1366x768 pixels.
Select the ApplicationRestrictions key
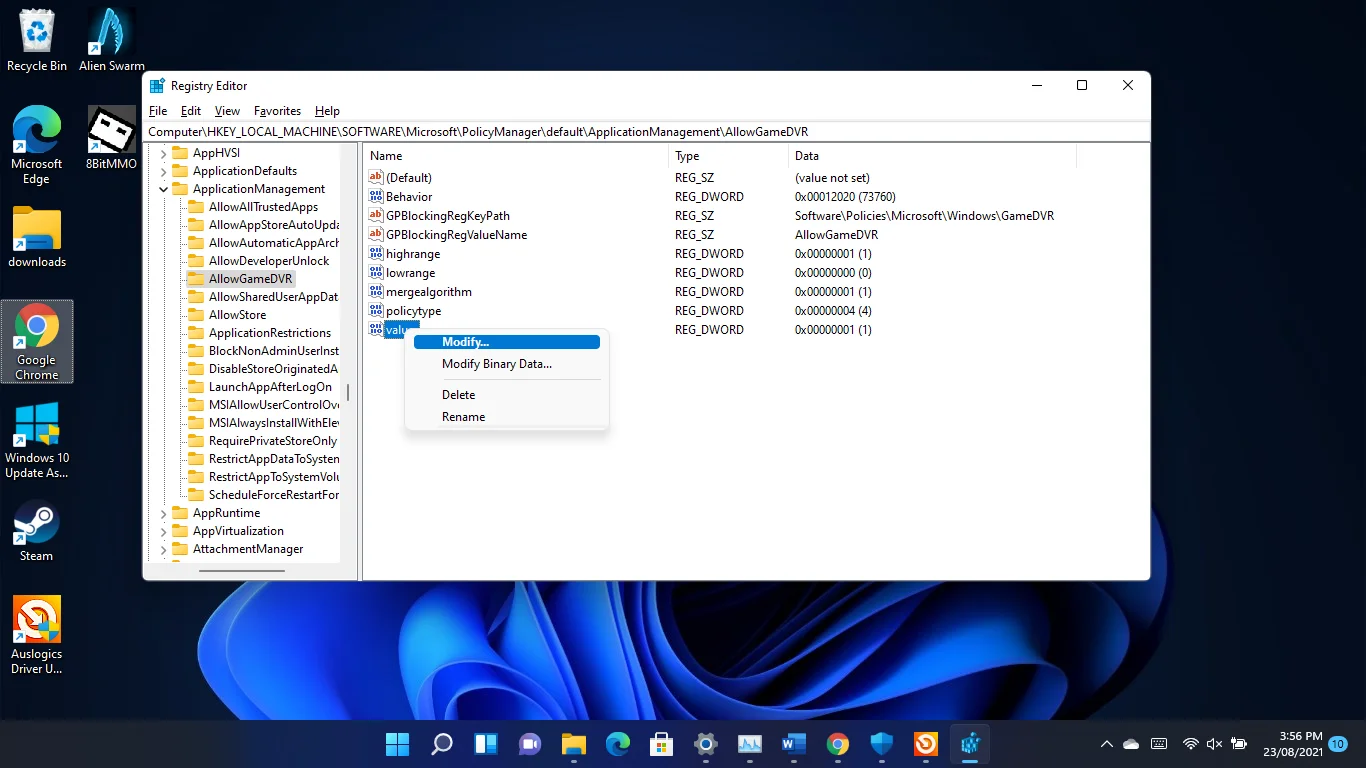pyautogui.click(x=269, y=333)
